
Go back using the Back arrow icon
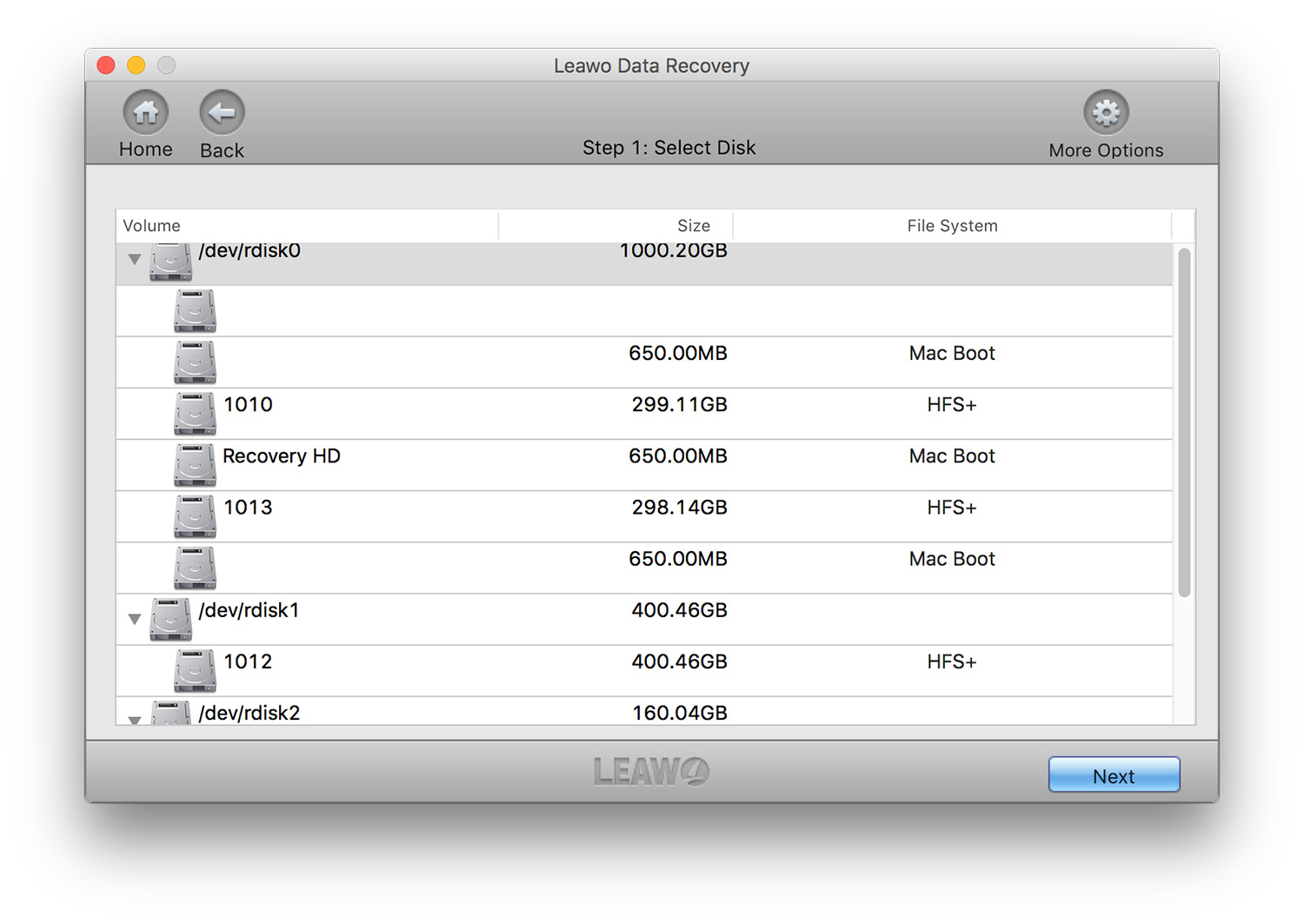click(x=222, y=113)
